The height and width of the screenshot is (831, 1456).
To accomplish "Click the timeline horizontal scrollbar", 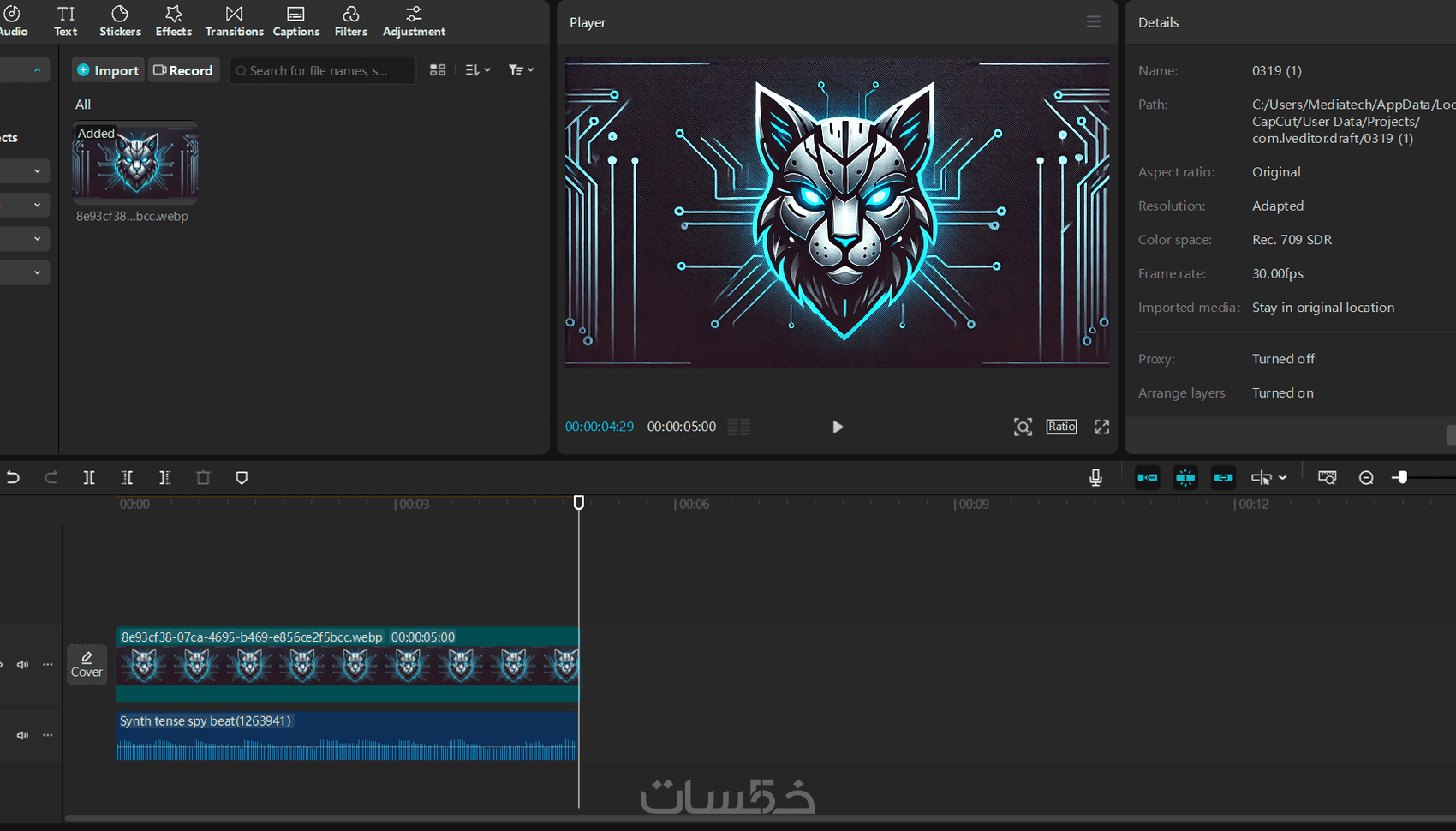I will pyautogui.click(x=761, y=818).
